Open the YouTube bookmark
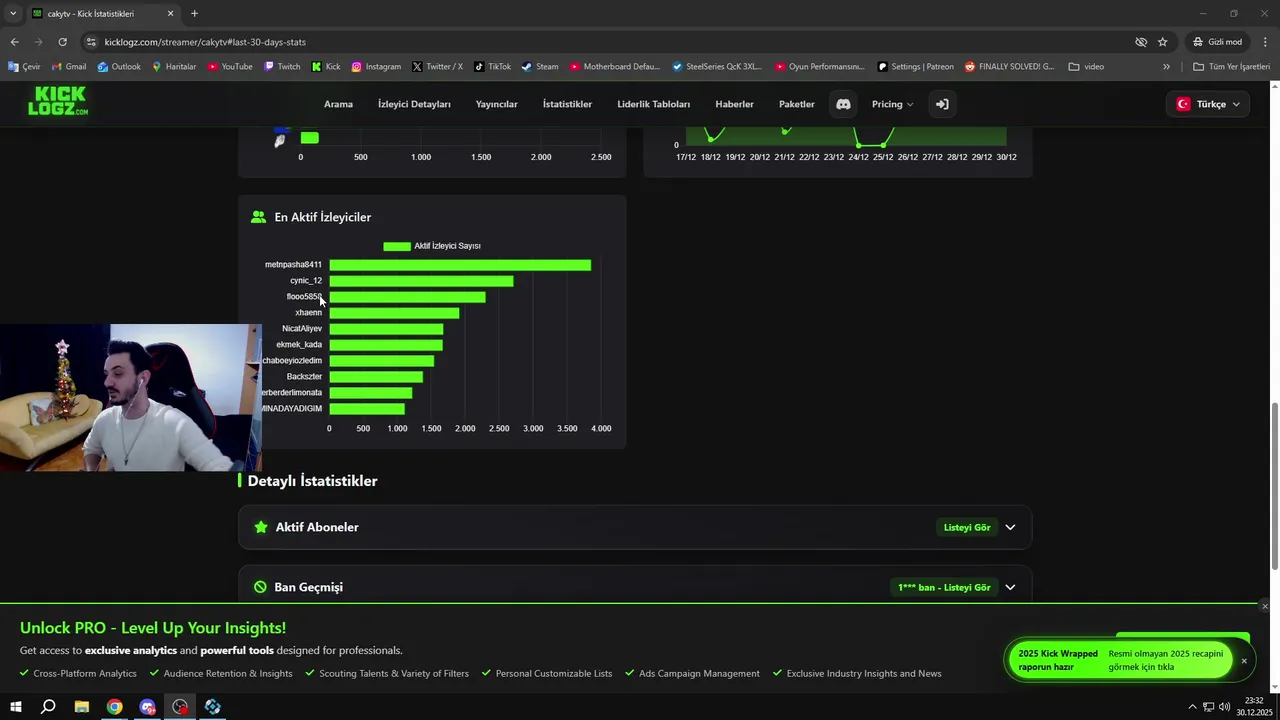 tap(229, 67)
